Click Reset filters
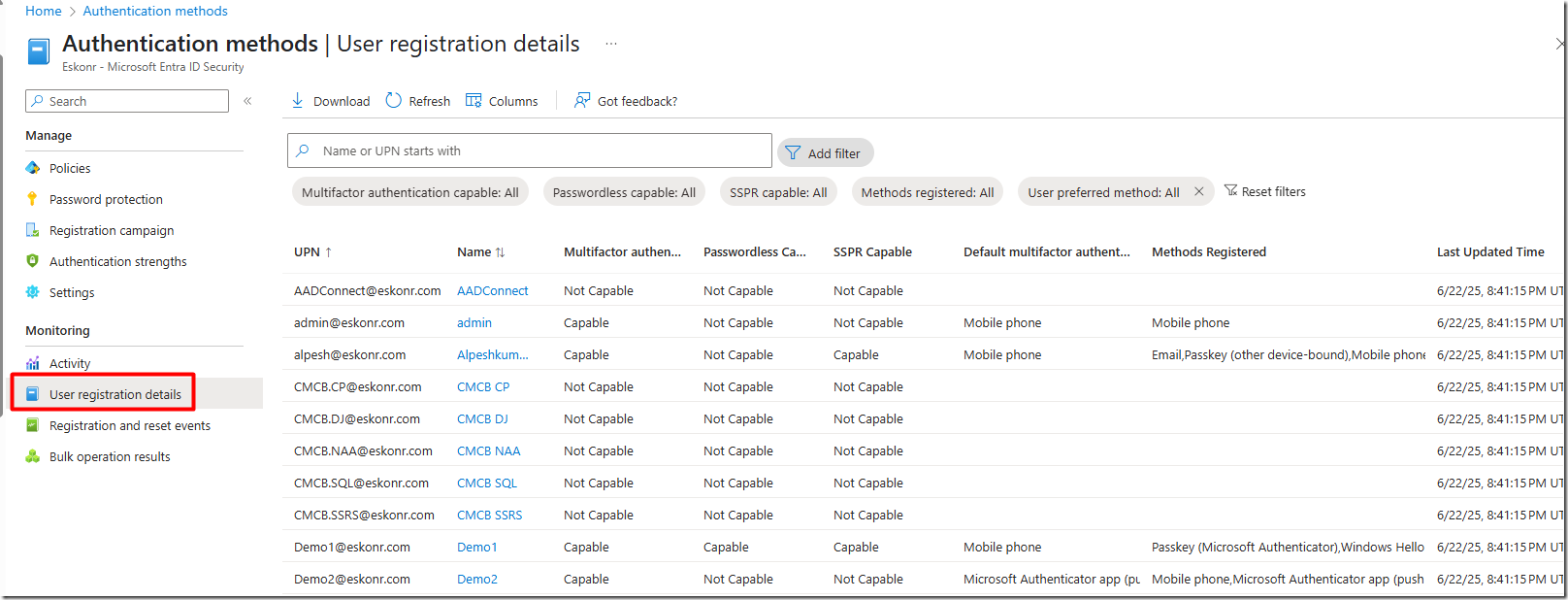This screenshot has width=1568, height=600. click(x=1265, y=191)
